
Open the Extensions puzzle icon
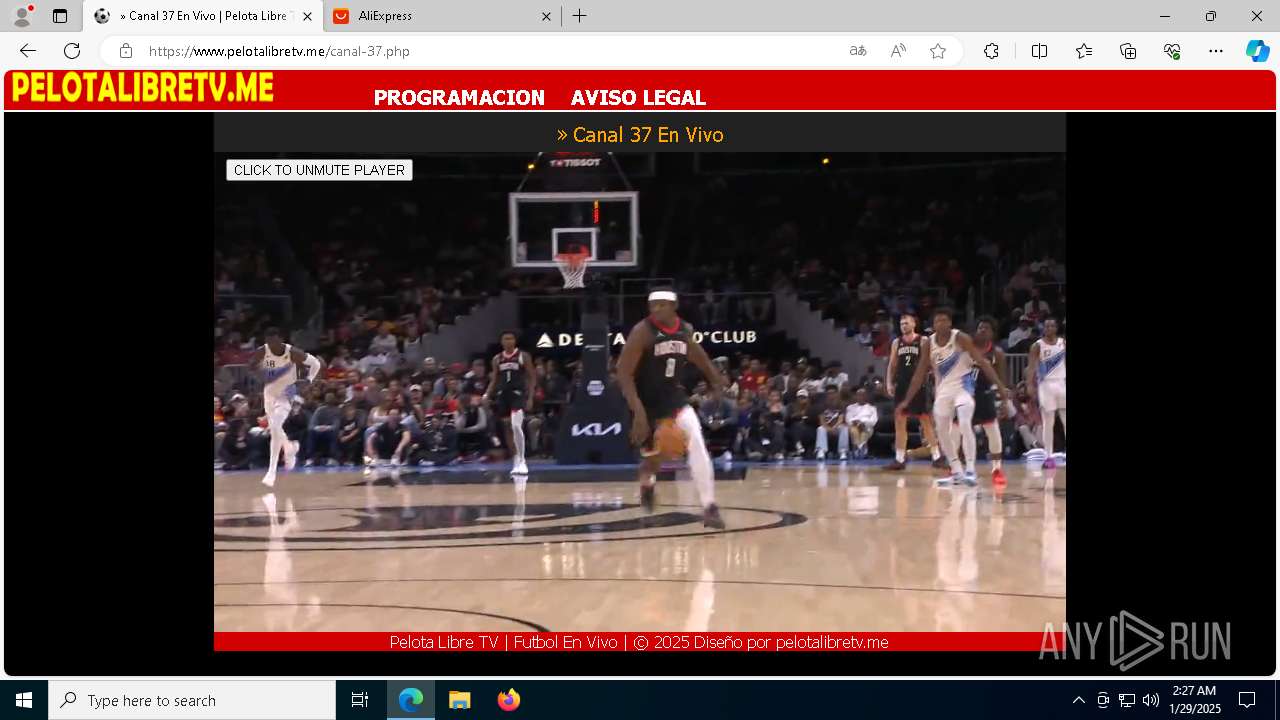click(991, 51)
